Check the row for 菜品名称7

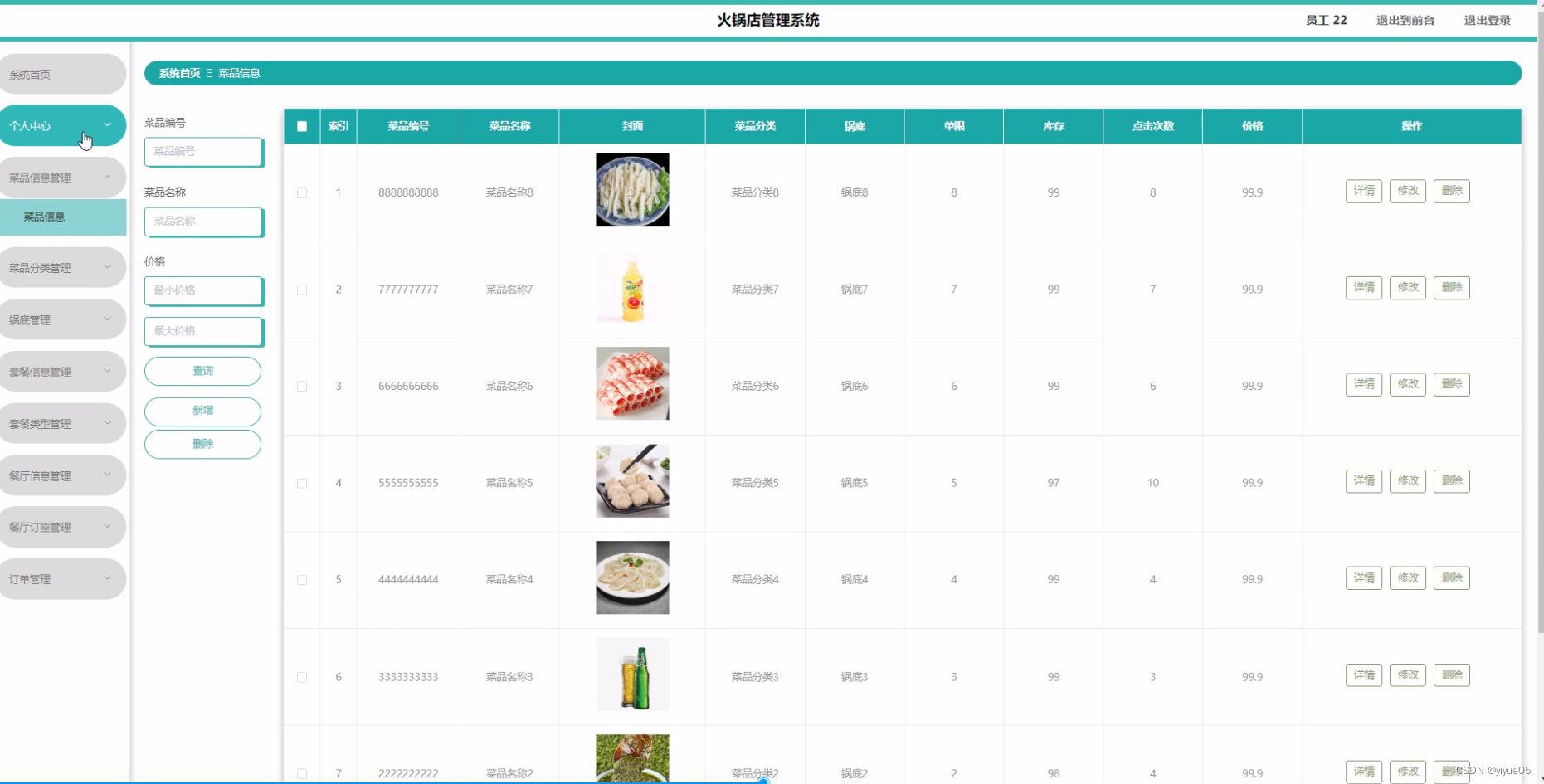pos(302,290)
